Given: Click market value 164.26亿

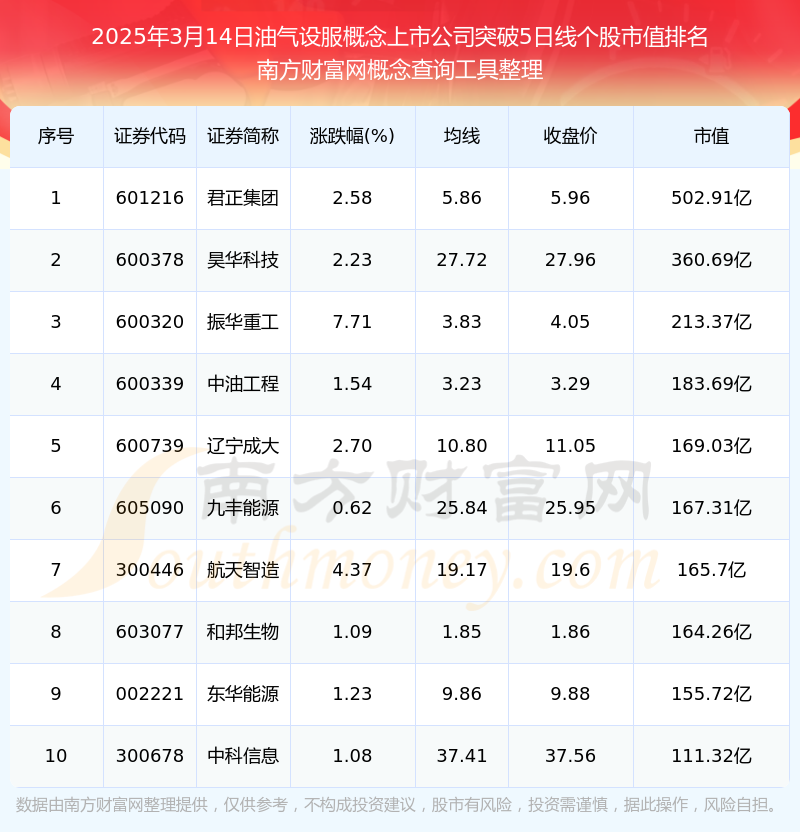Looking at the screenshot, I should pos(711,632).
